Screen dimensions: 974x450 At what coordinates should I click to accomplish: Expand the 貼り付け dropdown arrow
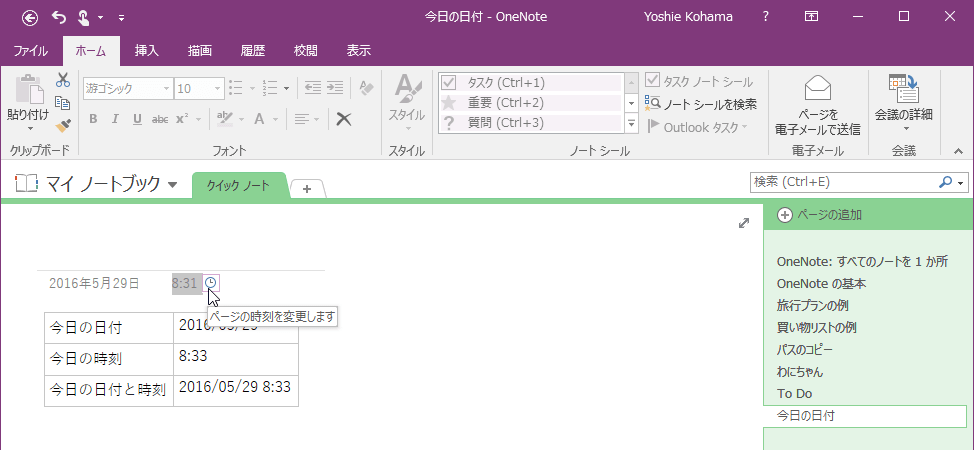[30, 129]
